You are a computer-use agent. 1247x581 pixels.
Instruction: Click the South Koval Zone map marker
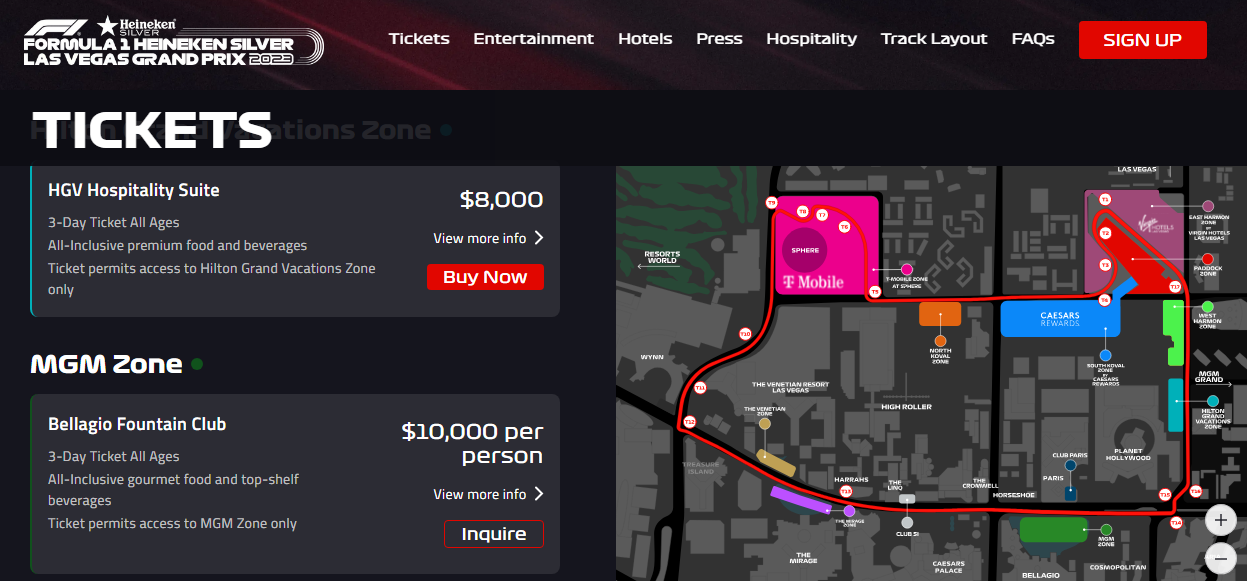tap(1105, 355)
